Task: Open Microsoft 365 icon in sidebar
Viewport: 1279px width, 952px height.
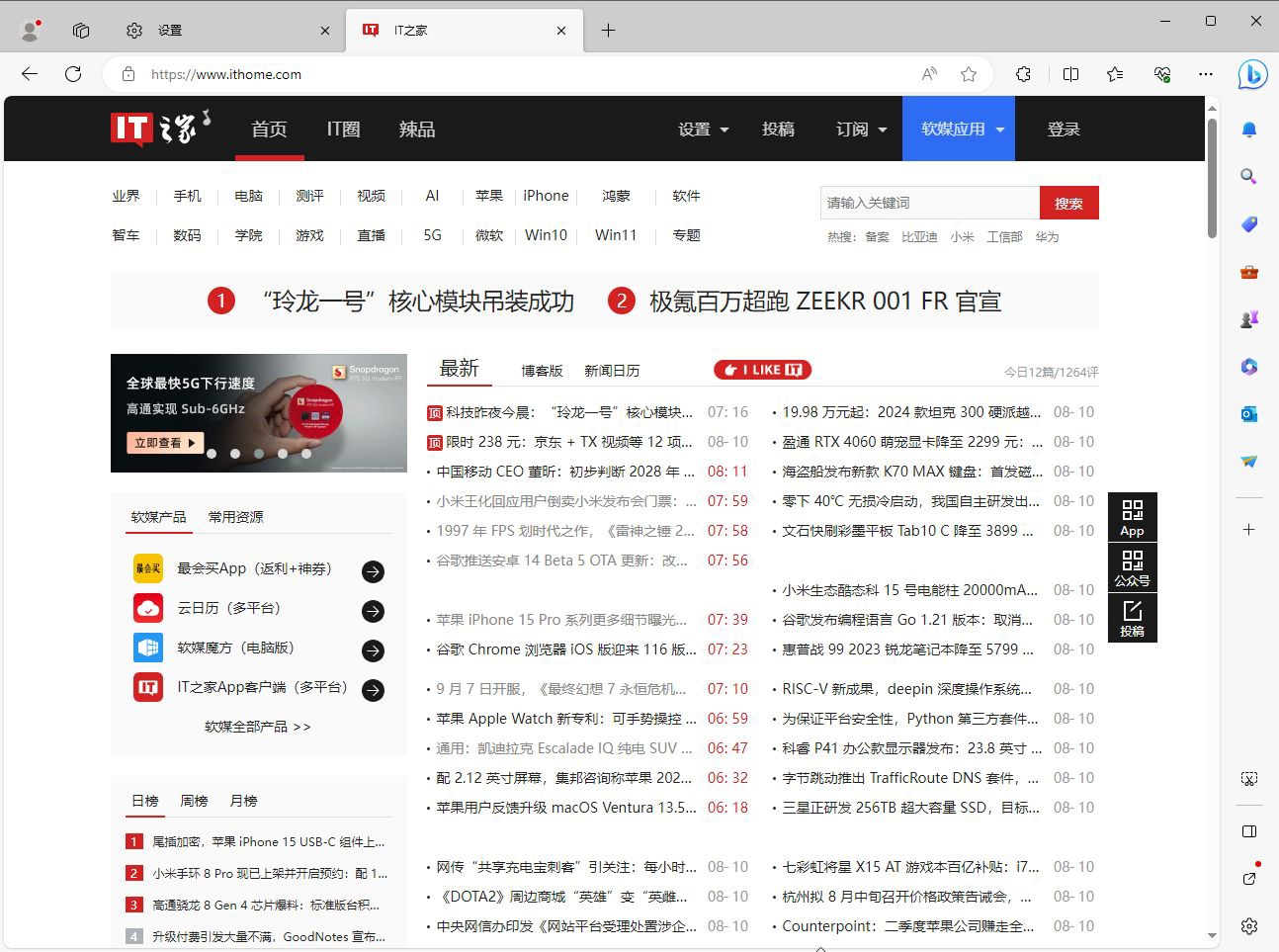Action: 1249,367
